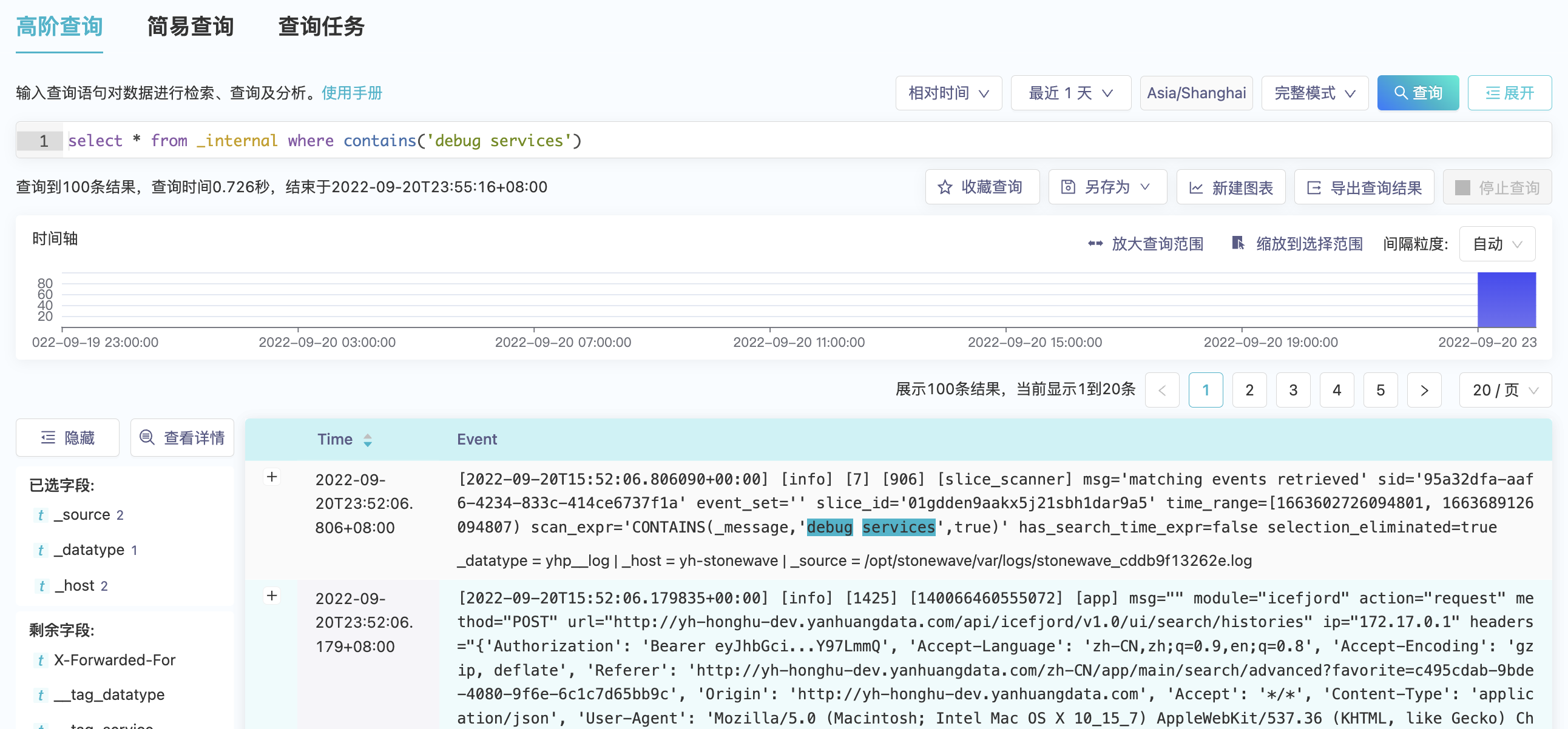Click the save icon on 另存为
Screen dimensions: 1568x729
[1067, 187]
